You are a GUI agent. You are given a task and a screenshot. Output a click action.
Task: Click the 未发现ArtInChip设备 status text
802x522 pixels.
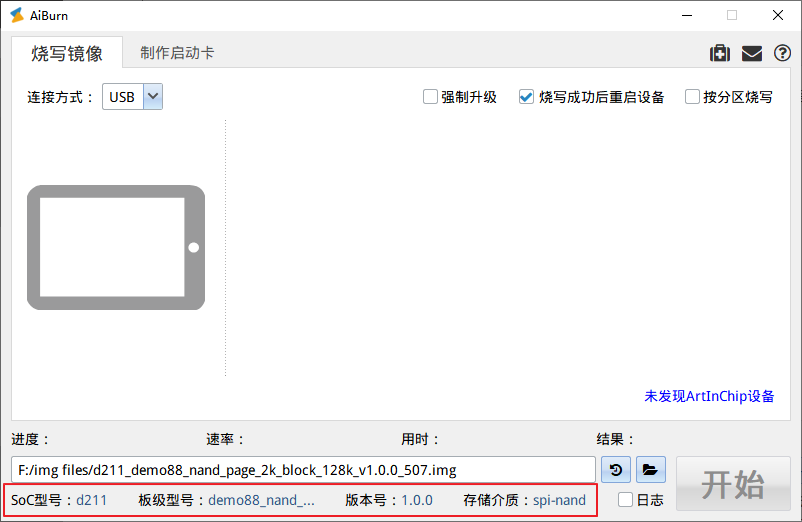coord(709,396)
